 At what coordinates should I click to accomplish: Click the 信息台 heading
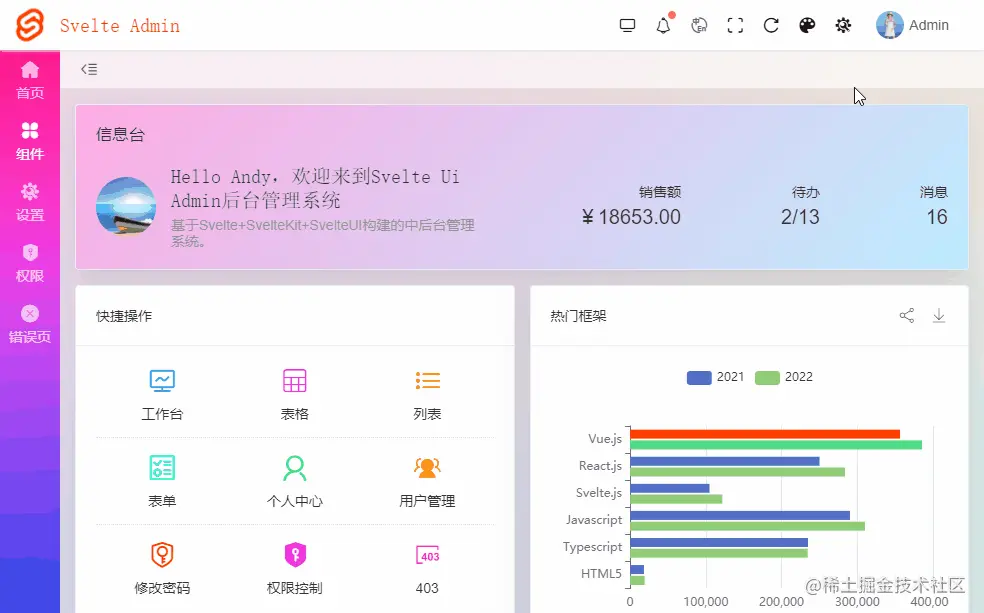pyautogui.click(x=120, y=134)
